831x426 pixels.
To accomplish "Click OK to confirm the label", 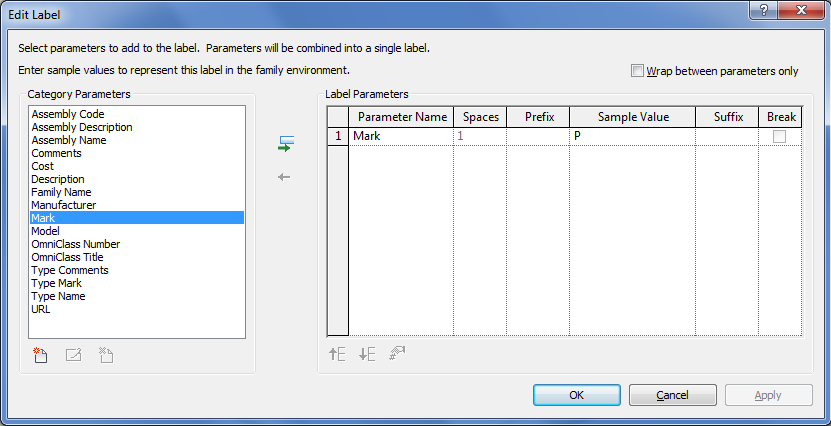I will click(x=576, y=395).
